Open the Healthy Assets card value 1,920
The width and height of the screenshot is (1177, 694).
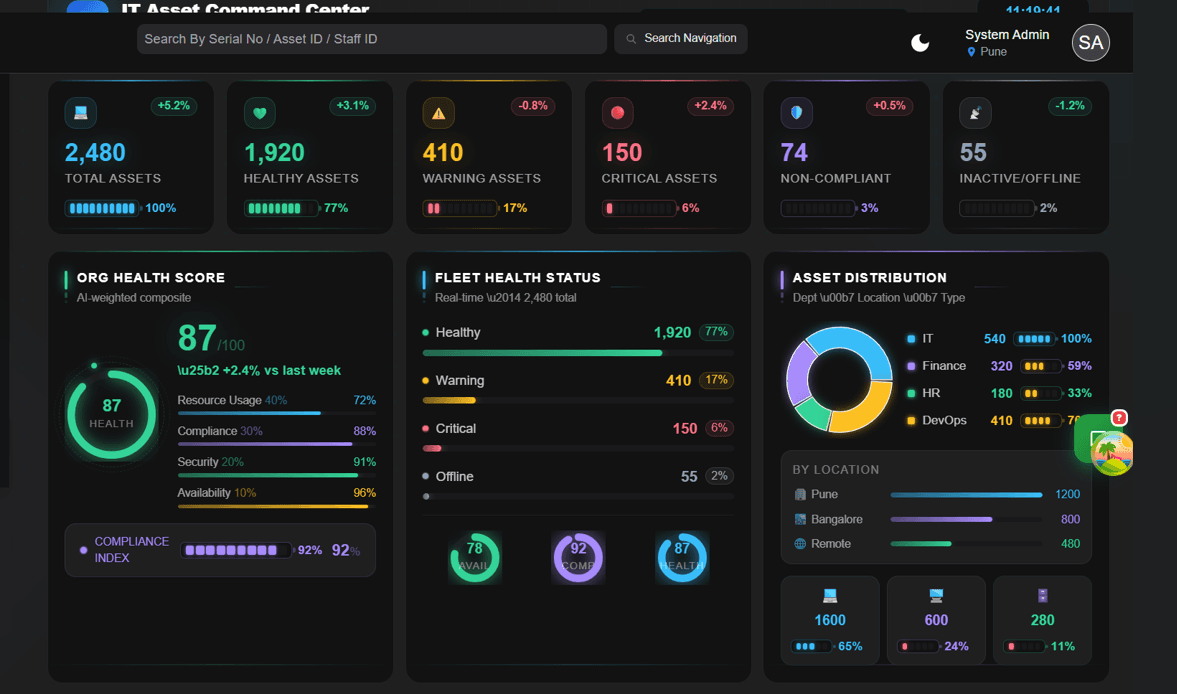point(274,152)
